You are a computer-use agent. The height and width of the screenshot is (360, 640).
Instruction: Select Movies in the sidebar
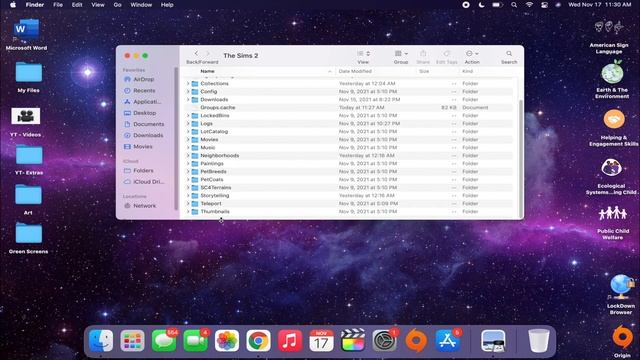(138, 146)
